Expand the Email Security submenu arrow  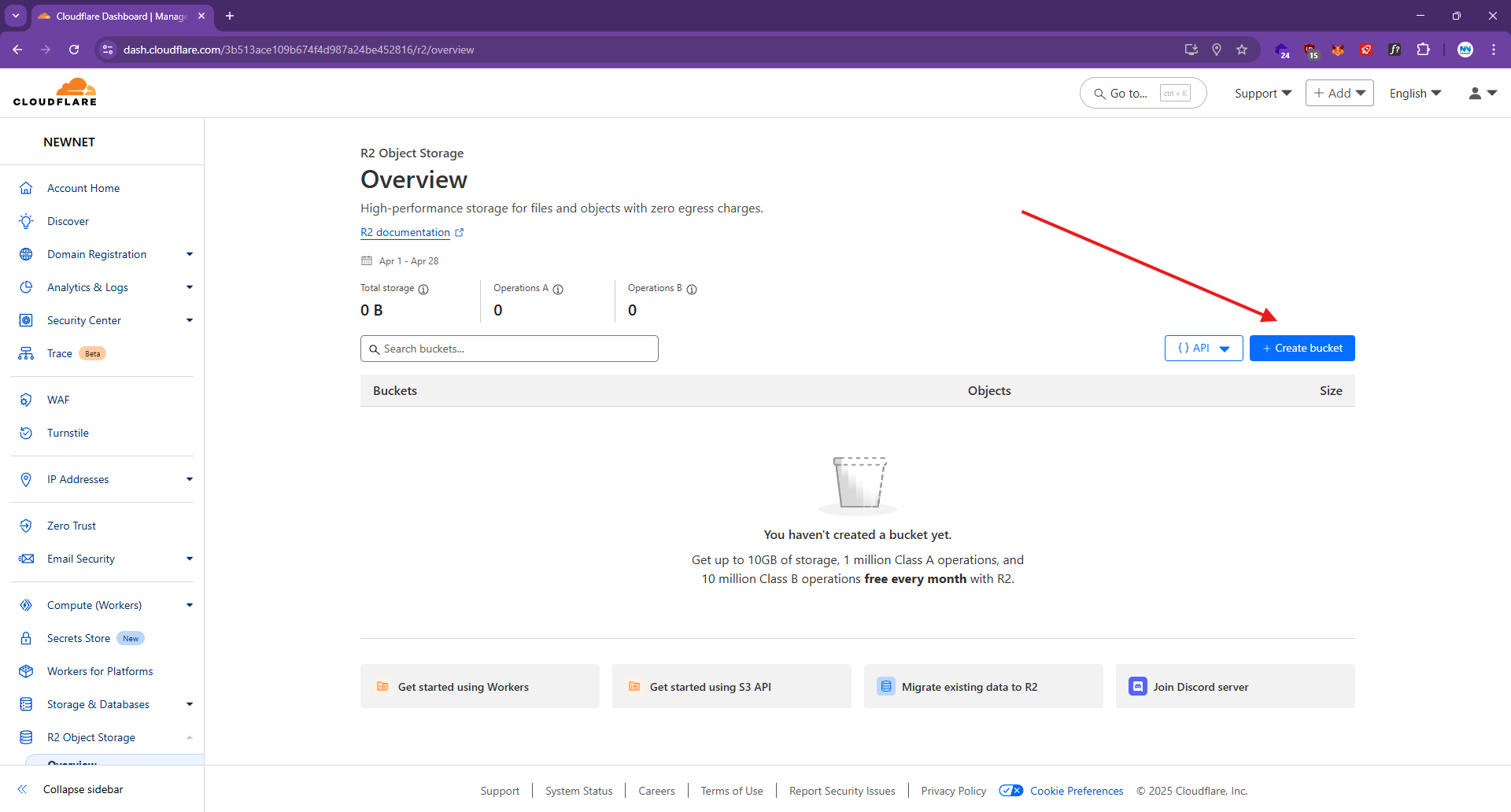[x=189, y=559]
